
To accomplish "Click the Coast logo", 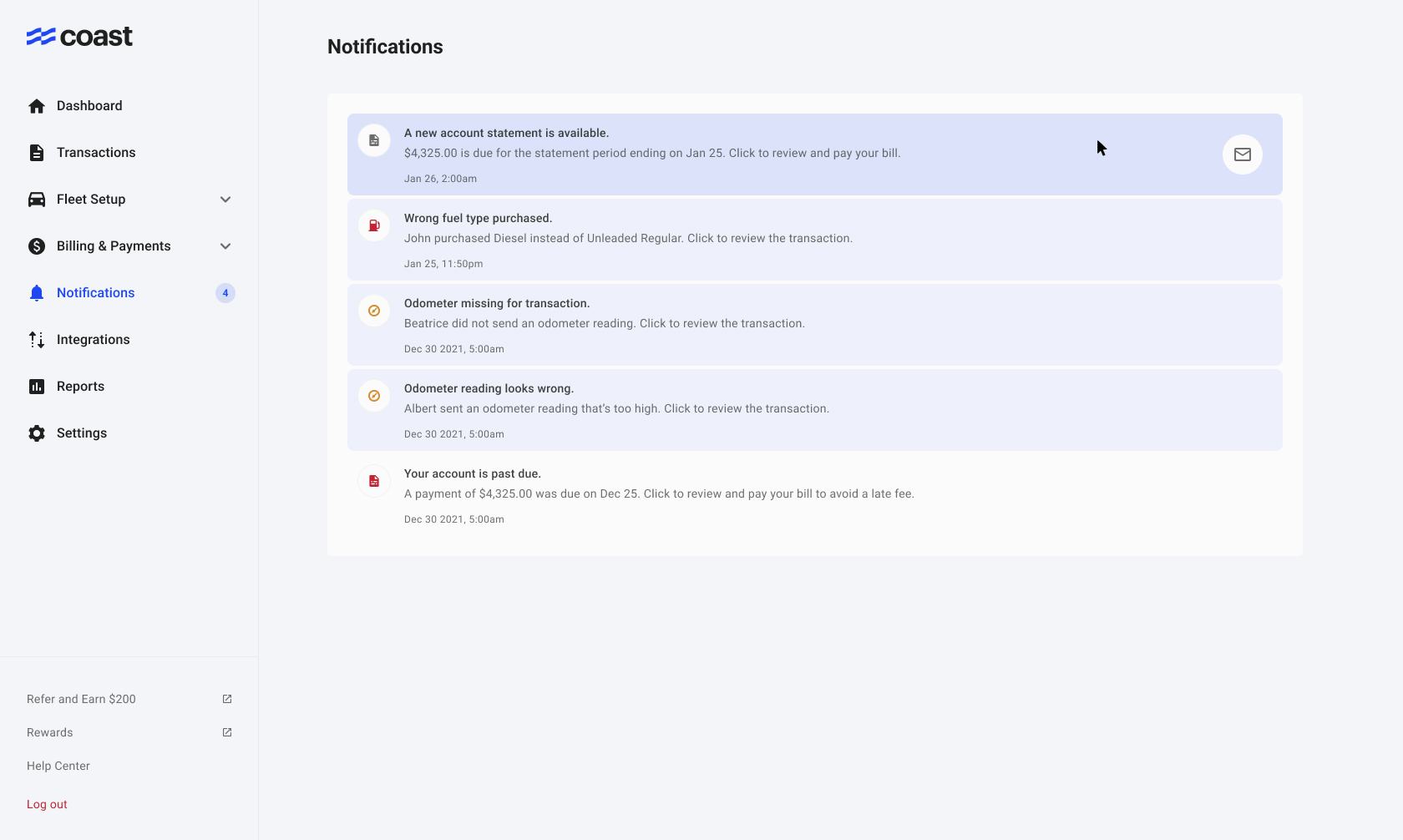I will coord(80,36).
